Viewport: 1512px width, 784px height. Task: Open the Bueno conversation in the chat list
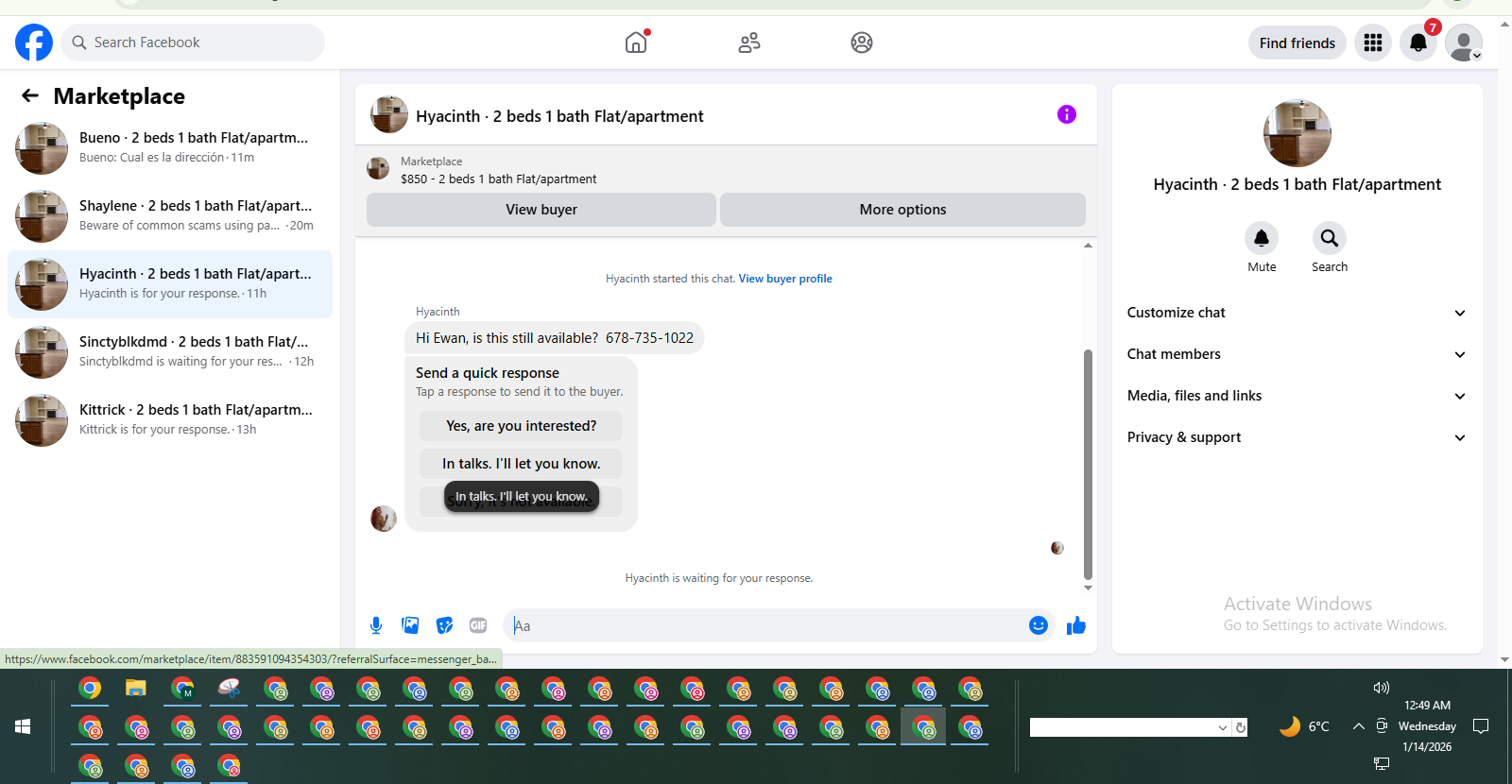click(170, 148)
